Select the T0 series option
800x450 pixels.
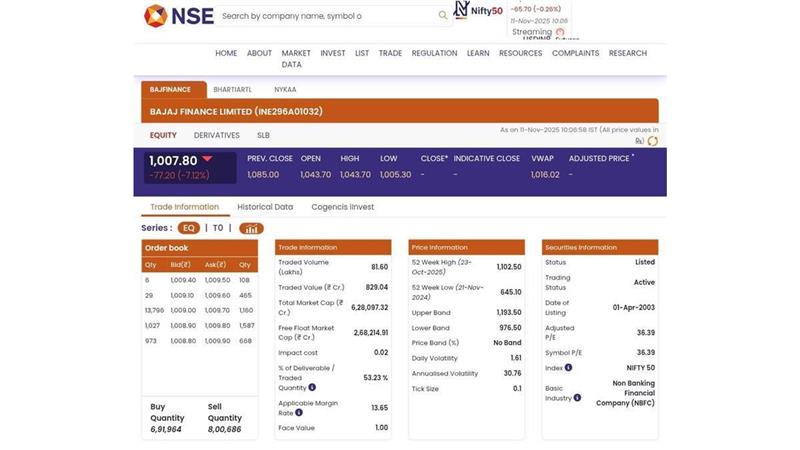tap(218, 228)
